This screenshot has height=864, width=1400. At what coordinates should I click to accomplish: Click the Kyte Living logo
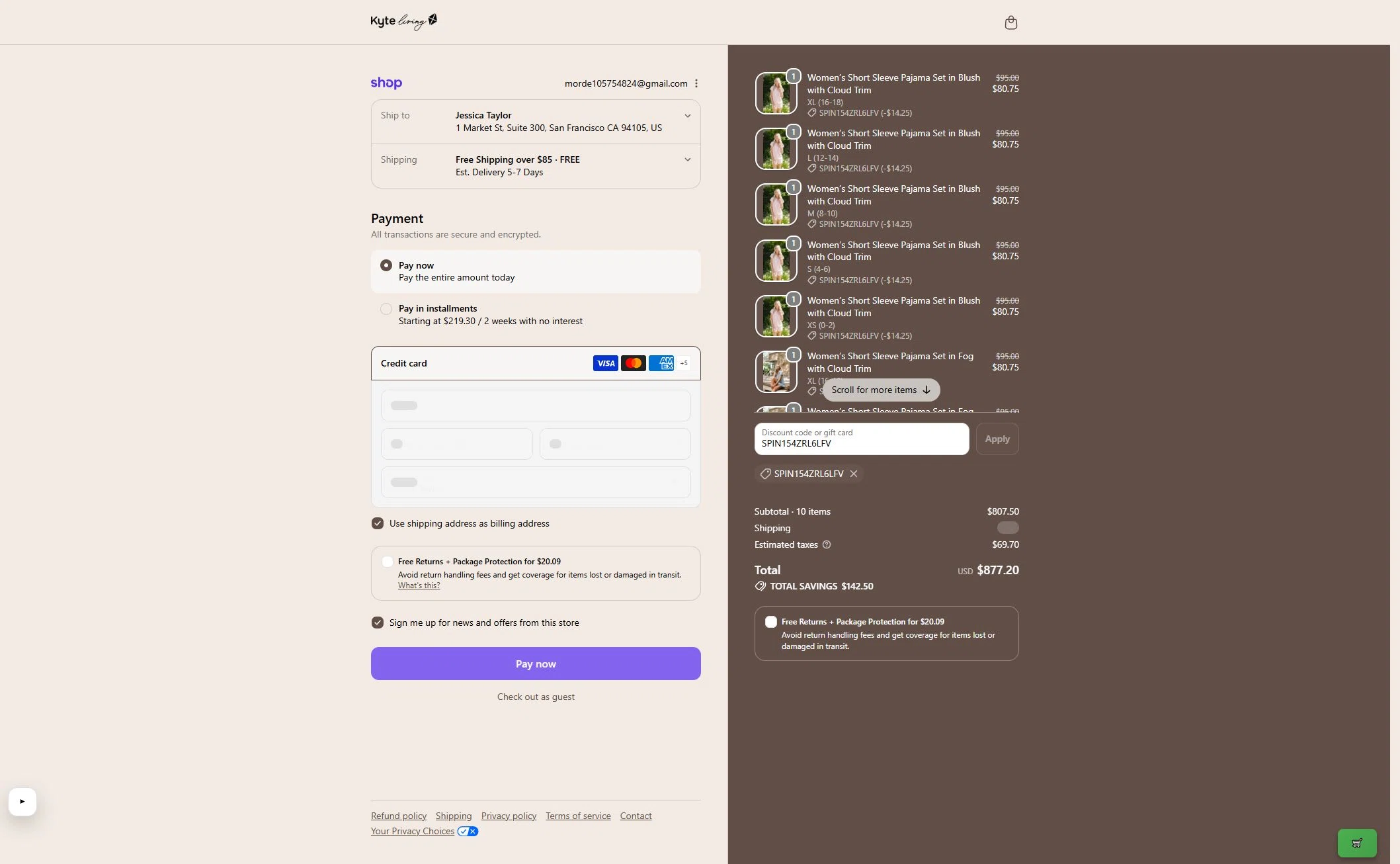(x=404, y=22)
